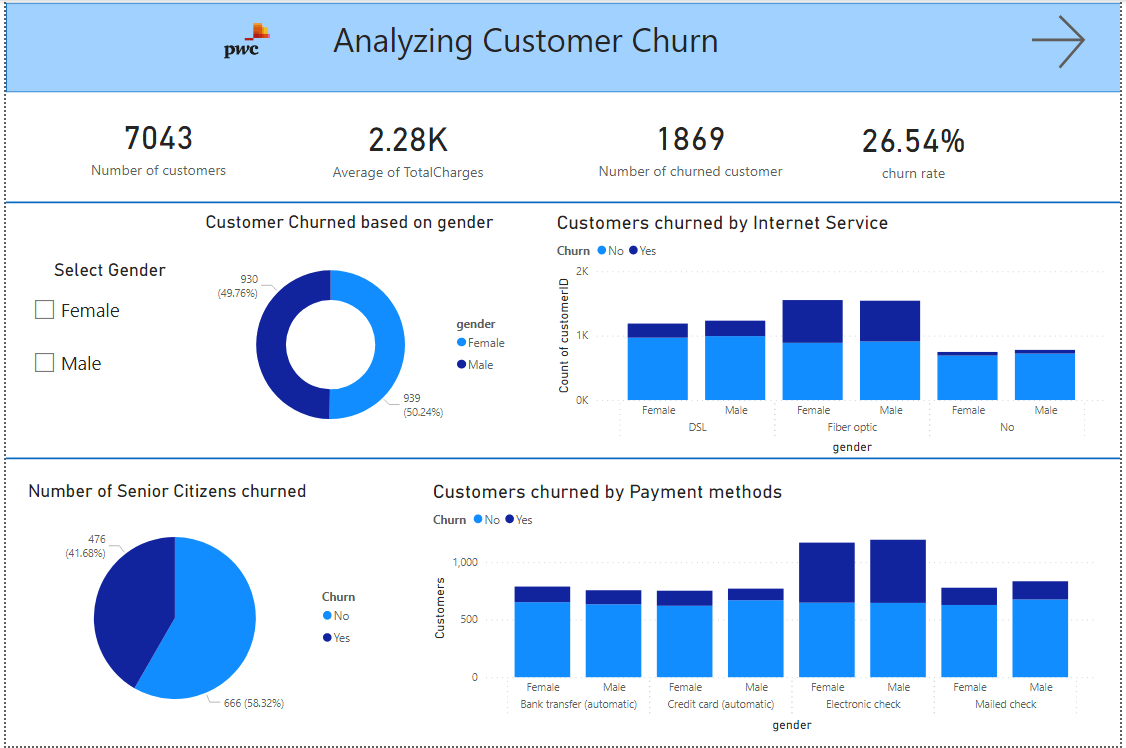1126x748 pixels.
Task: Click the Mailed check category label
Action: [1006, 704]
